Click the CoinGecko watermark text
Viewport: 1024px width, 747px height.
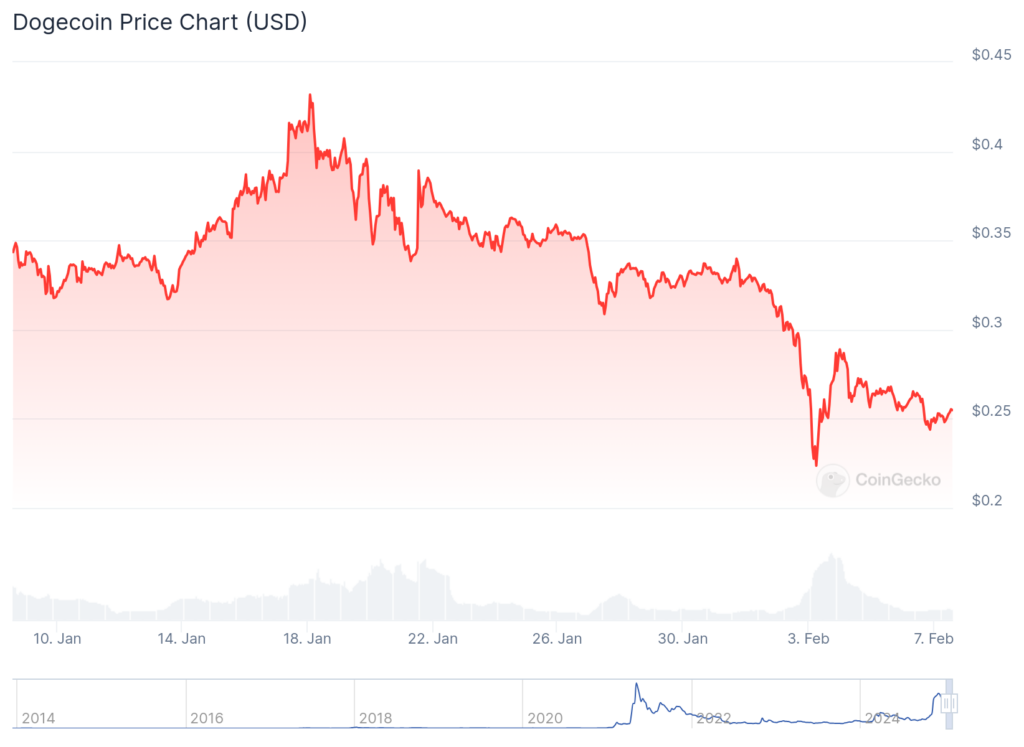coord(897,480)
